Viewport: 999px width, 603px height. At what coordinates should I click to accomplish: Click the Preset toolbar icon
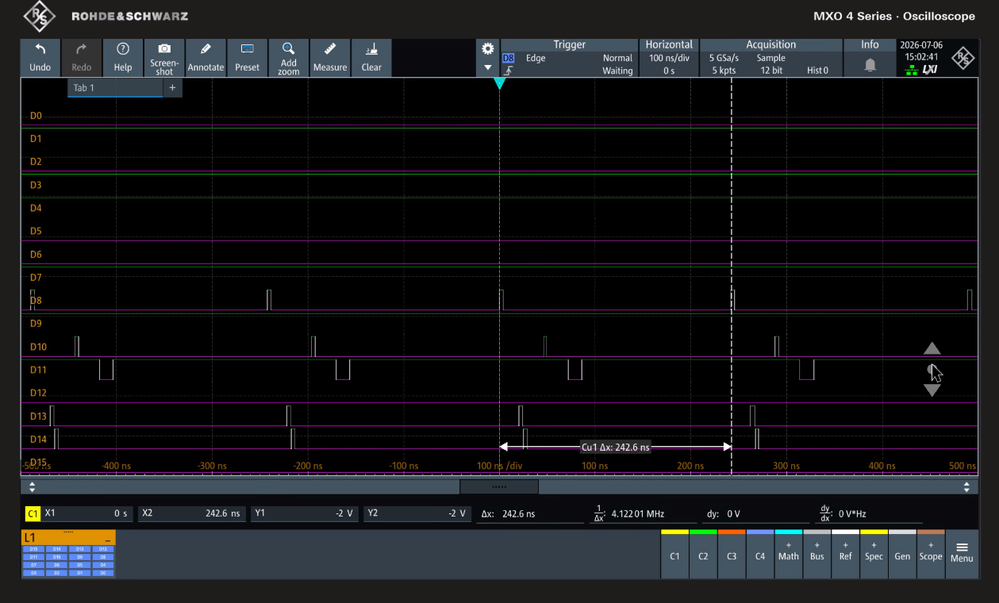click(247, 57)
